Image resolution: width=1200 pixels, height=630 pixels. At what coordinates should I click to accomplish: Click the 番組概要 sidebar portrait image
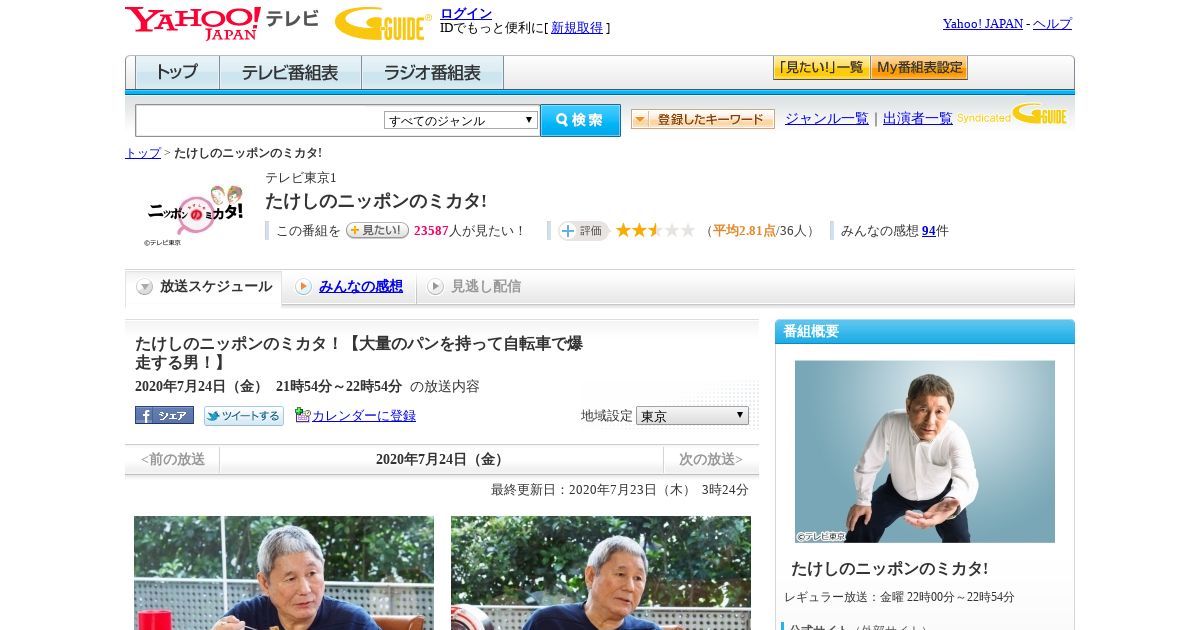click(925, 452)
